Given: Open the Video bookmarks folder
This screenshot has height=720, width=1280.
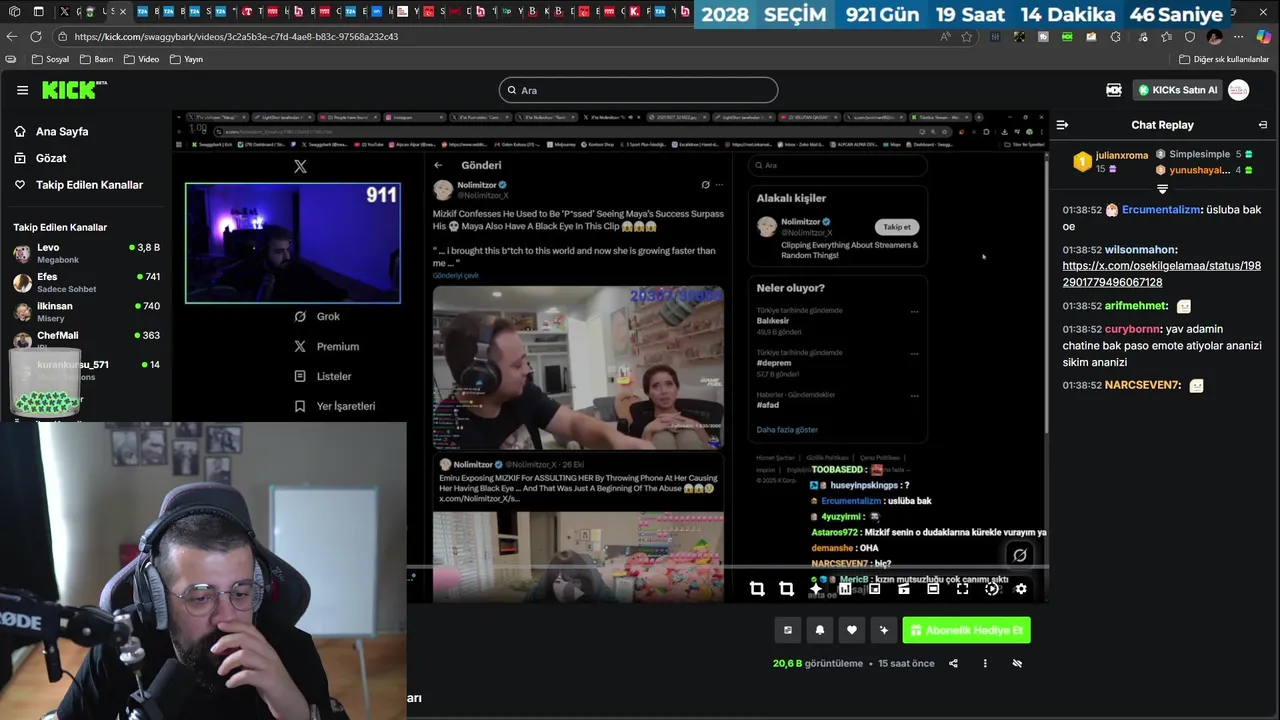Looking at the screenshot, I should 141,59.
